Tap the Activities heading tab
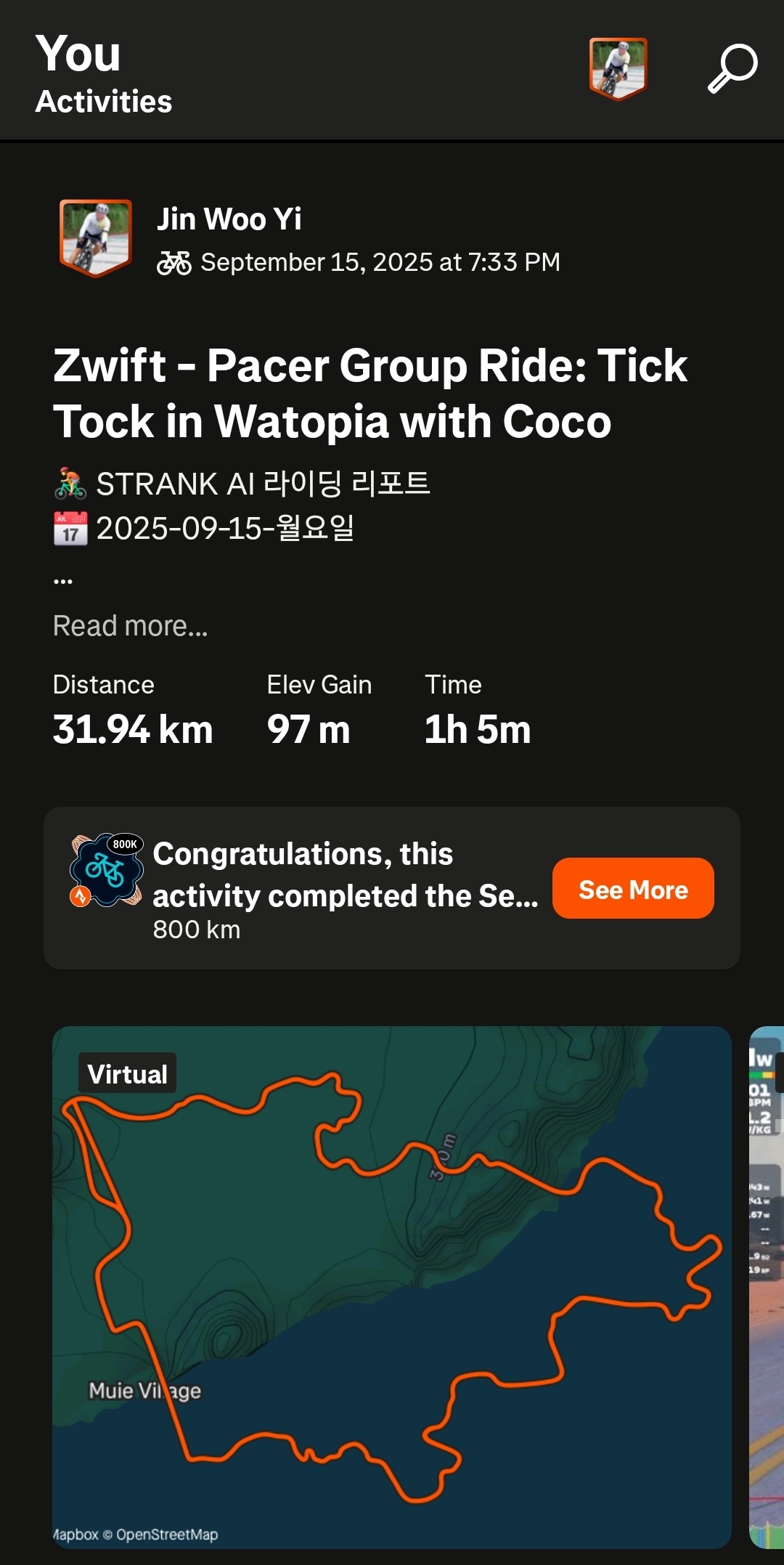 (104, 102)
